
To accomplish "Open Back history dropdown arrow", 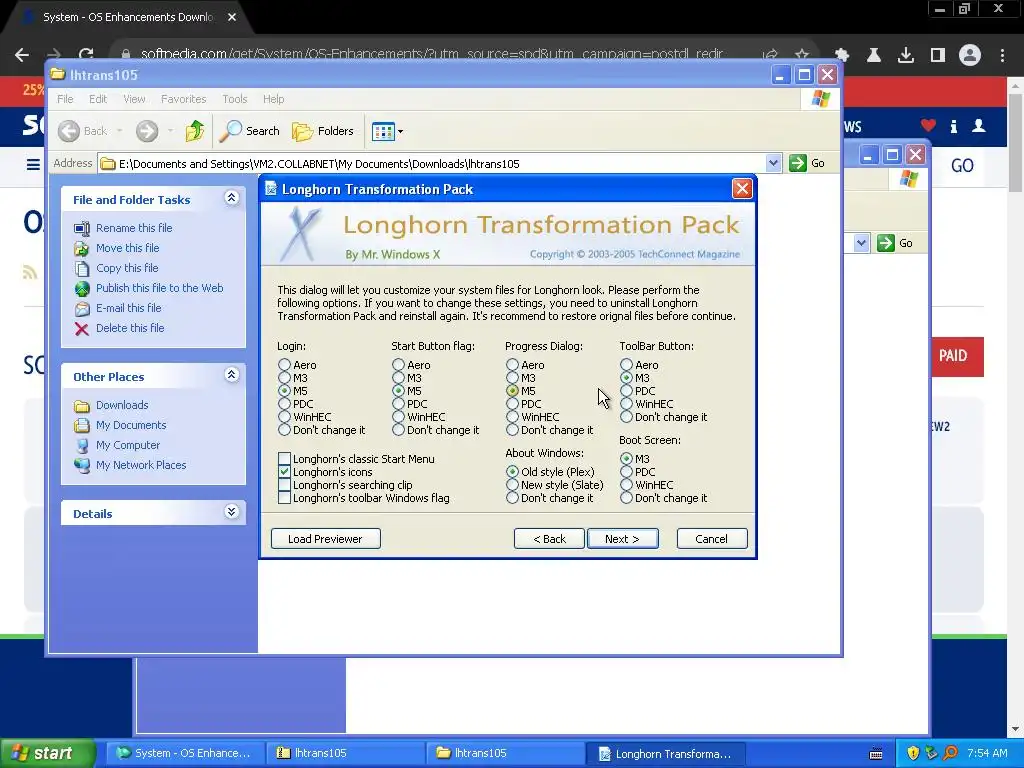I will click(x=120, y=131).
